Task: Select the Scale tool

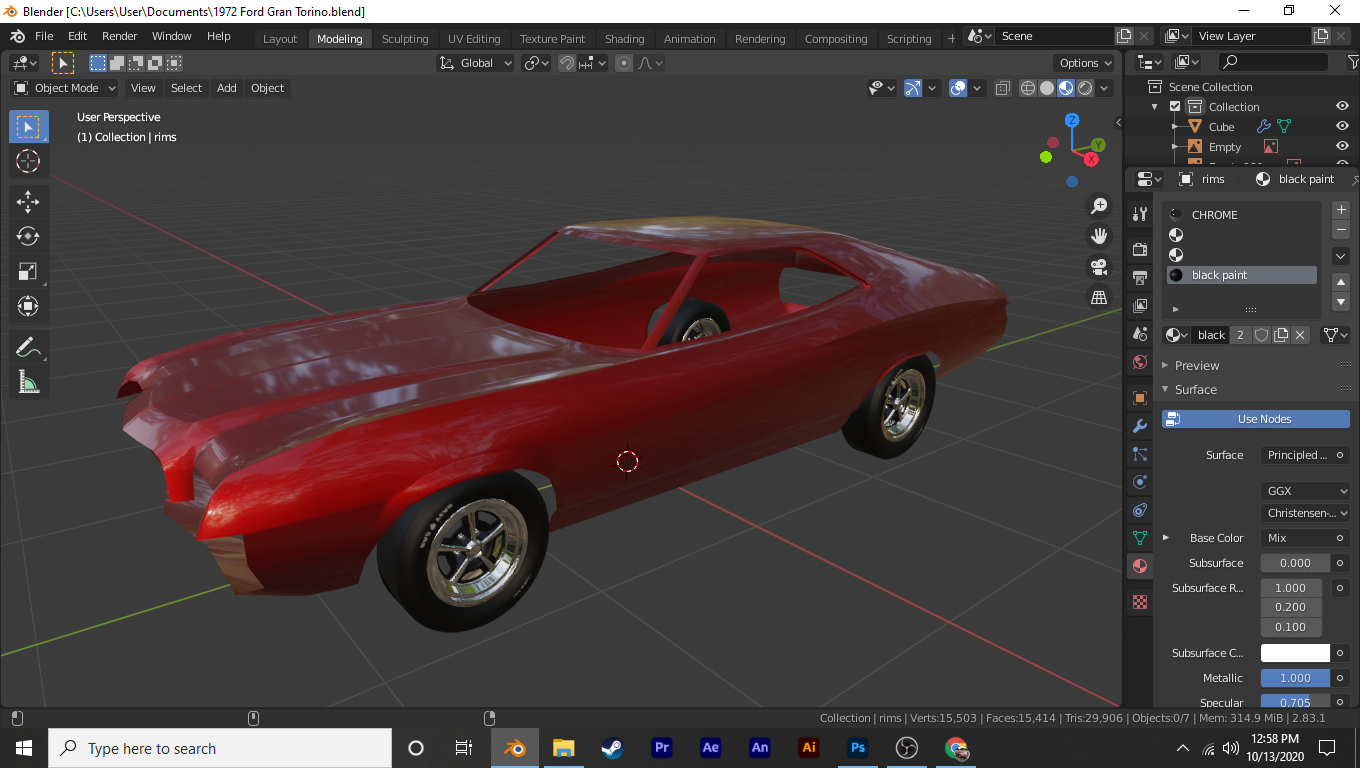Action: point(28,271)
